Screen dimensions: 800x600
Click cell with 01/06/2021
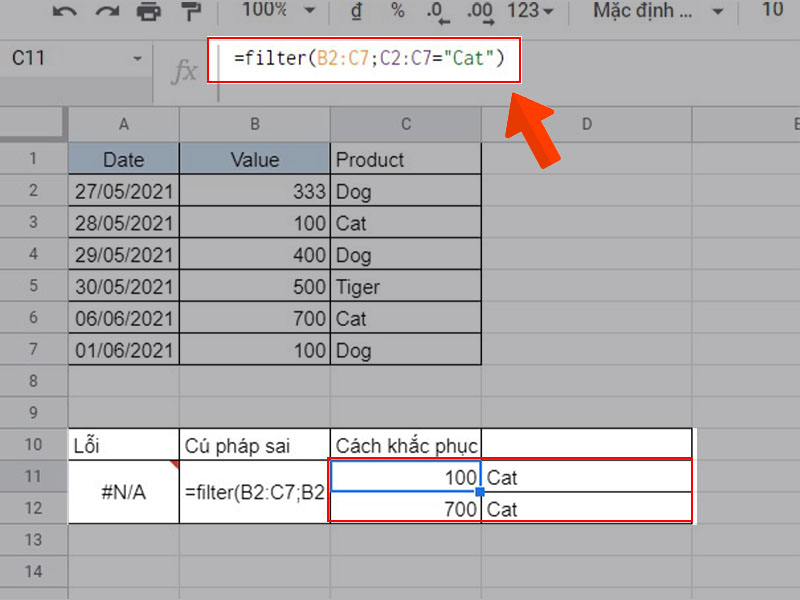[x=123, y=349]
